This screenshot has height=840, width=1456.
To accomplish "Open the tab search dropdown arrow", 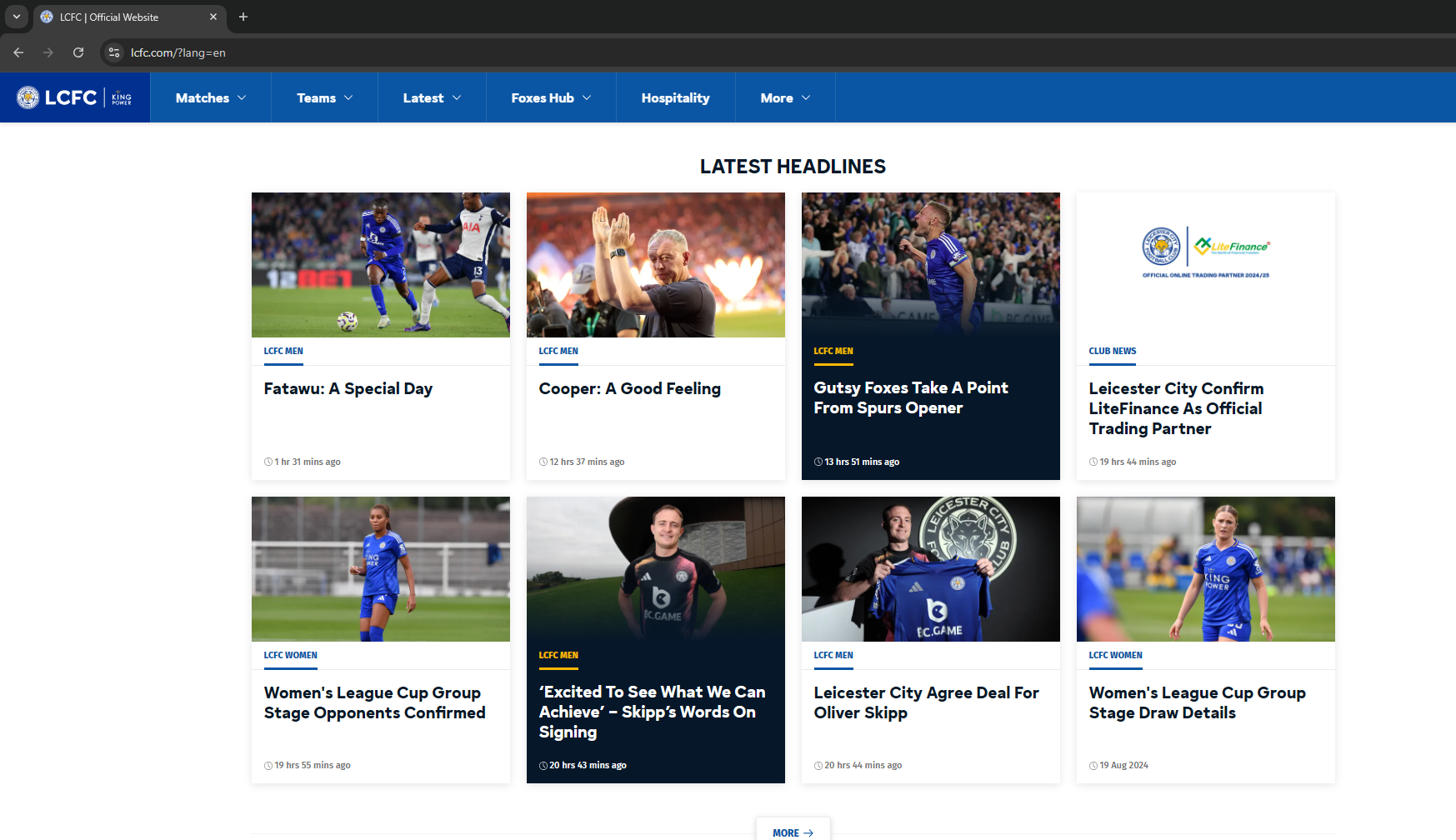I will pos(16,17).
